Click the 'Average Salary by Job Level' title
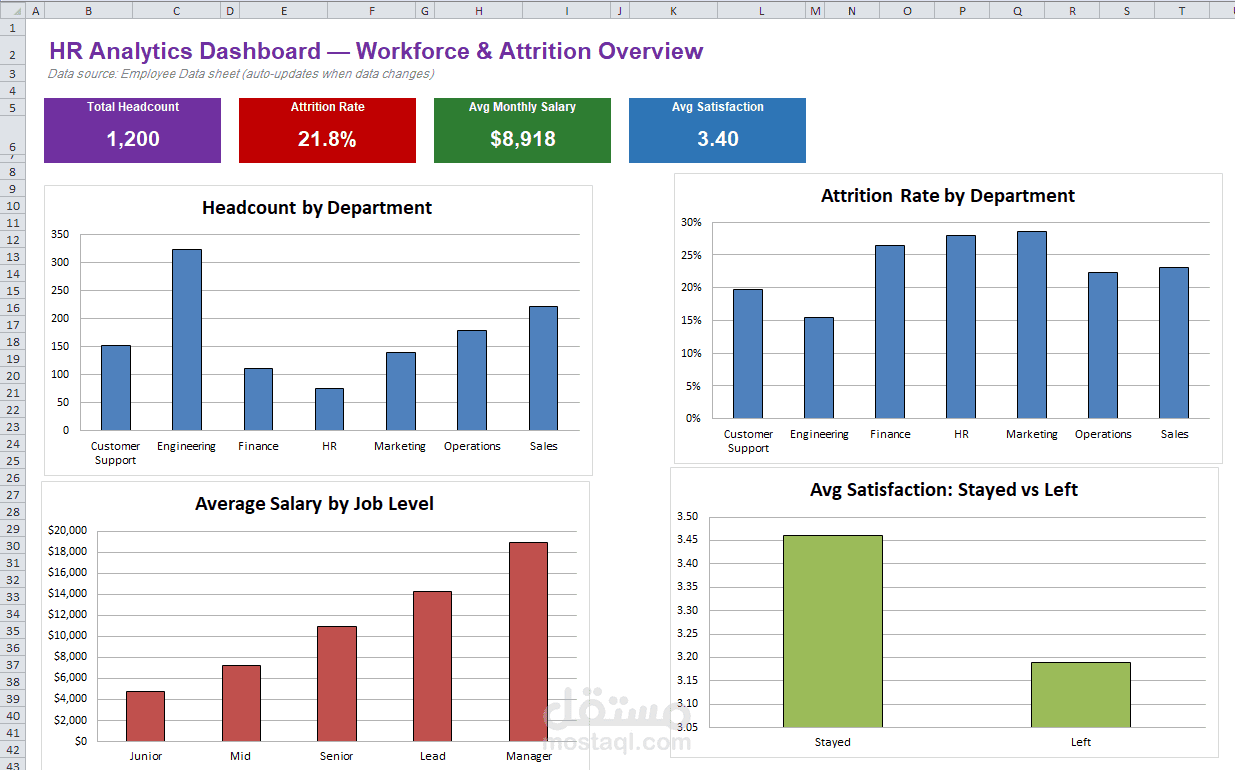1235x770 pixels. [x=314, y=504]
